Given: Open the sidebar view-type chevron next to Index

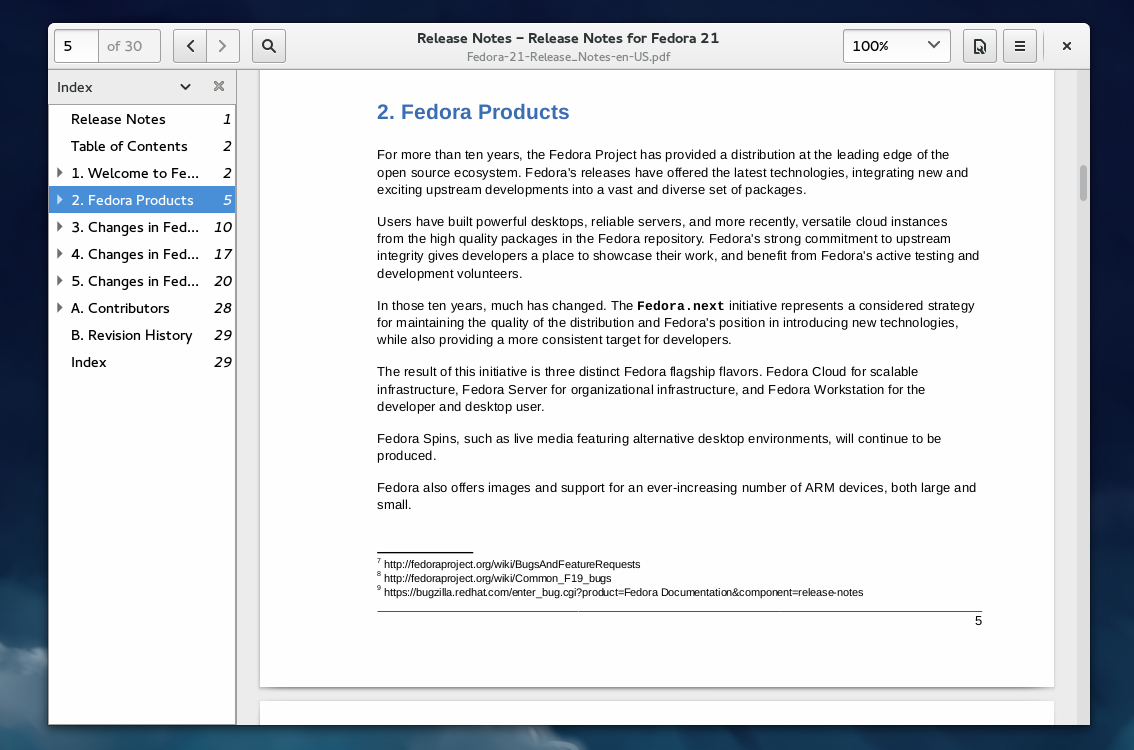Looking at the screenshot, I should (184, 87).
